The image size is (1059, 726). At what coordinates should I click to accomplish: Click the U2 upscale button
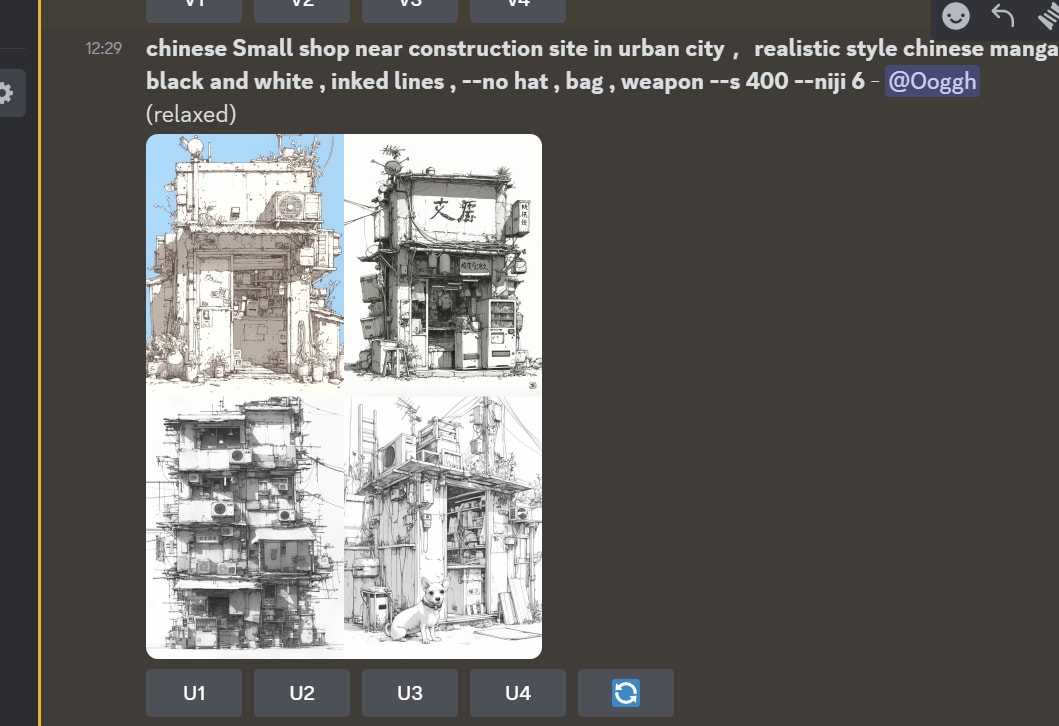click(x=302, y=693)
